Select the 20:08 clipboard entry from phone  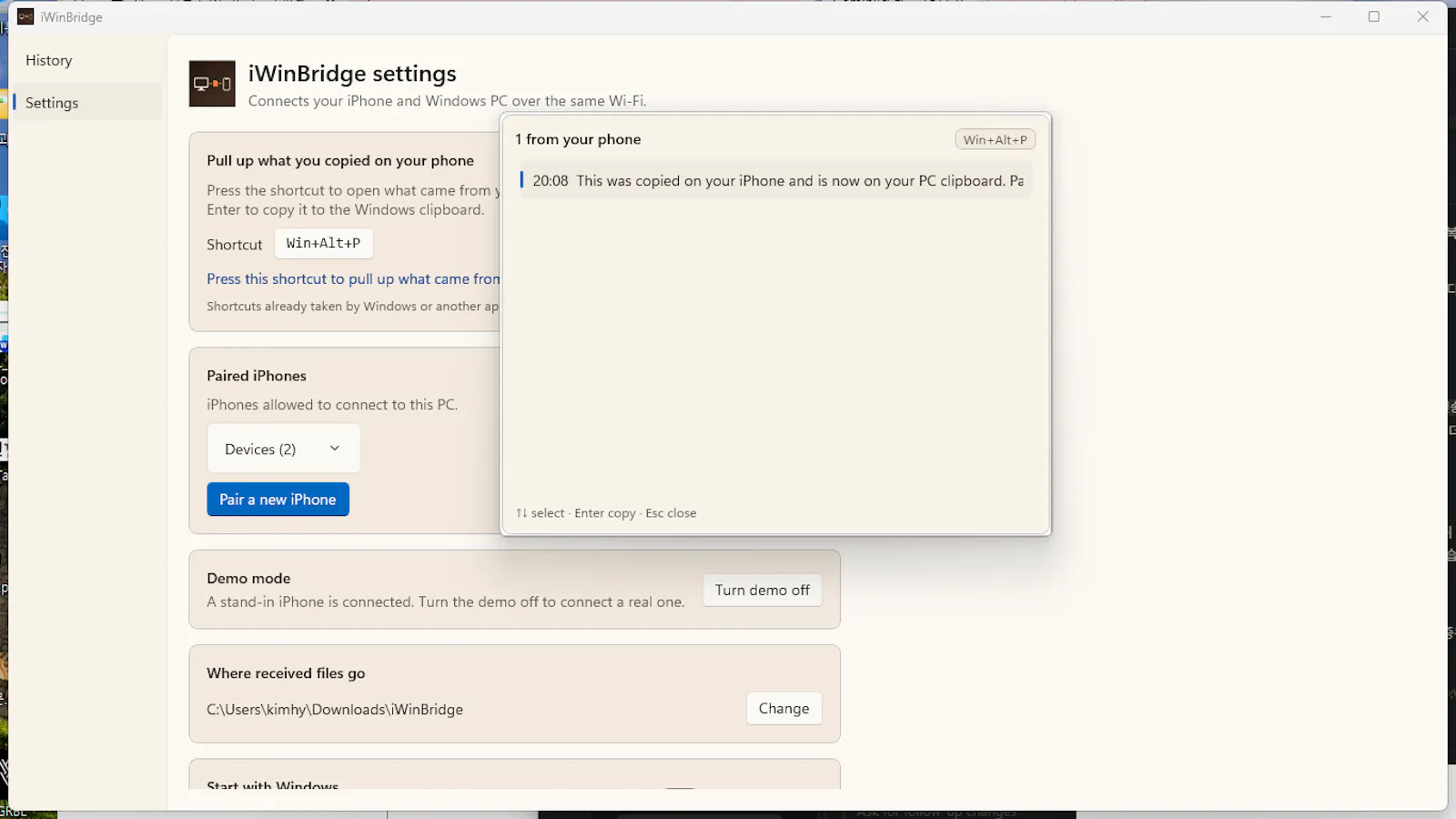click(x=776, y=180)
